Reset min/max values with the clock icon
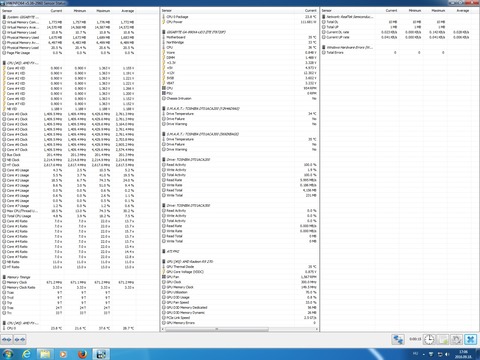This screenshot has width=480, height=360. 429,340
